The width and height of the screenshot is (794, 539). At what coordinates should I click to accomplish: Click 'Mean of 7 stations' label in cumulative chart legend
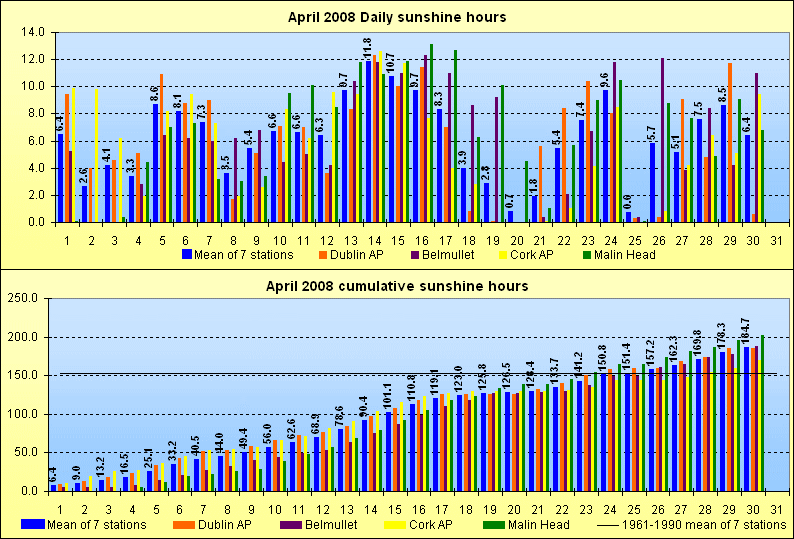click(x=97, y=525)
